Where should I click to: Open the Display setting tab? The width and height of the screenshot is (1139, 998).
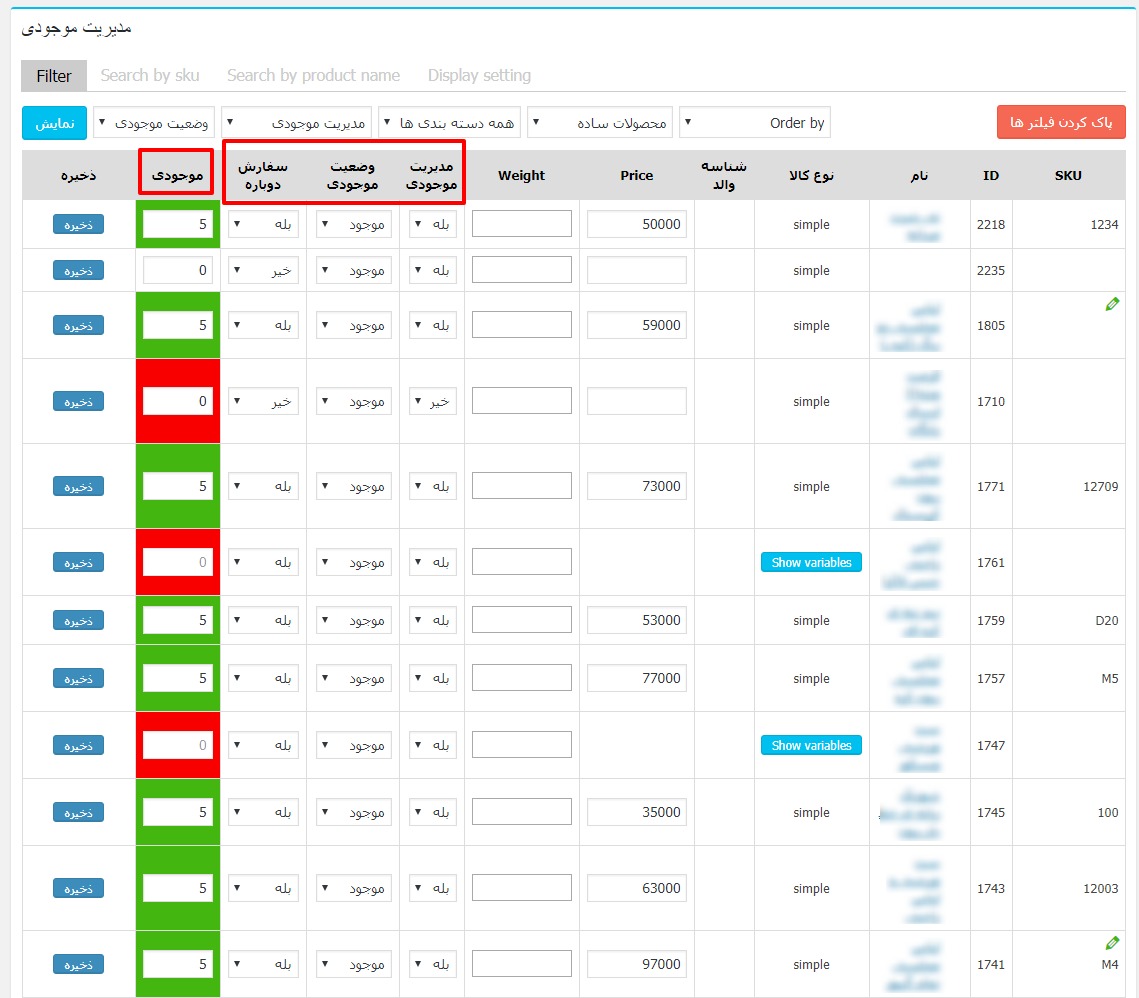[479, 75]
